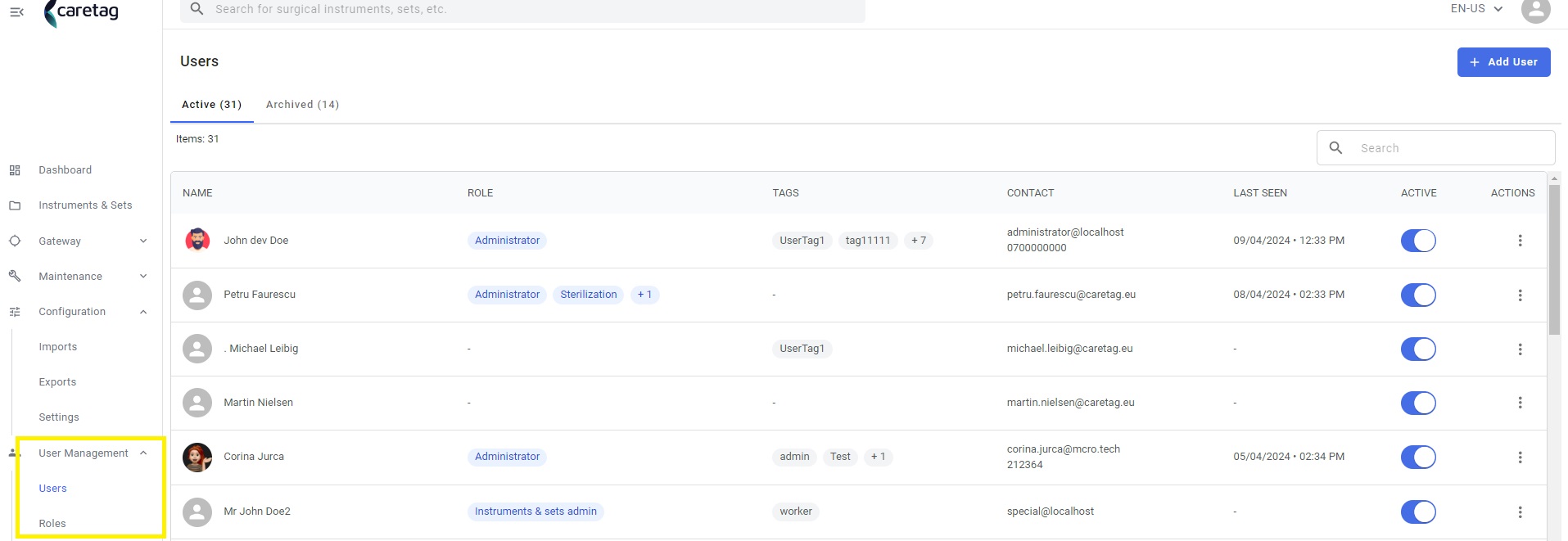Open actions menu for John dev Doe

click(x=1520, y=241)
